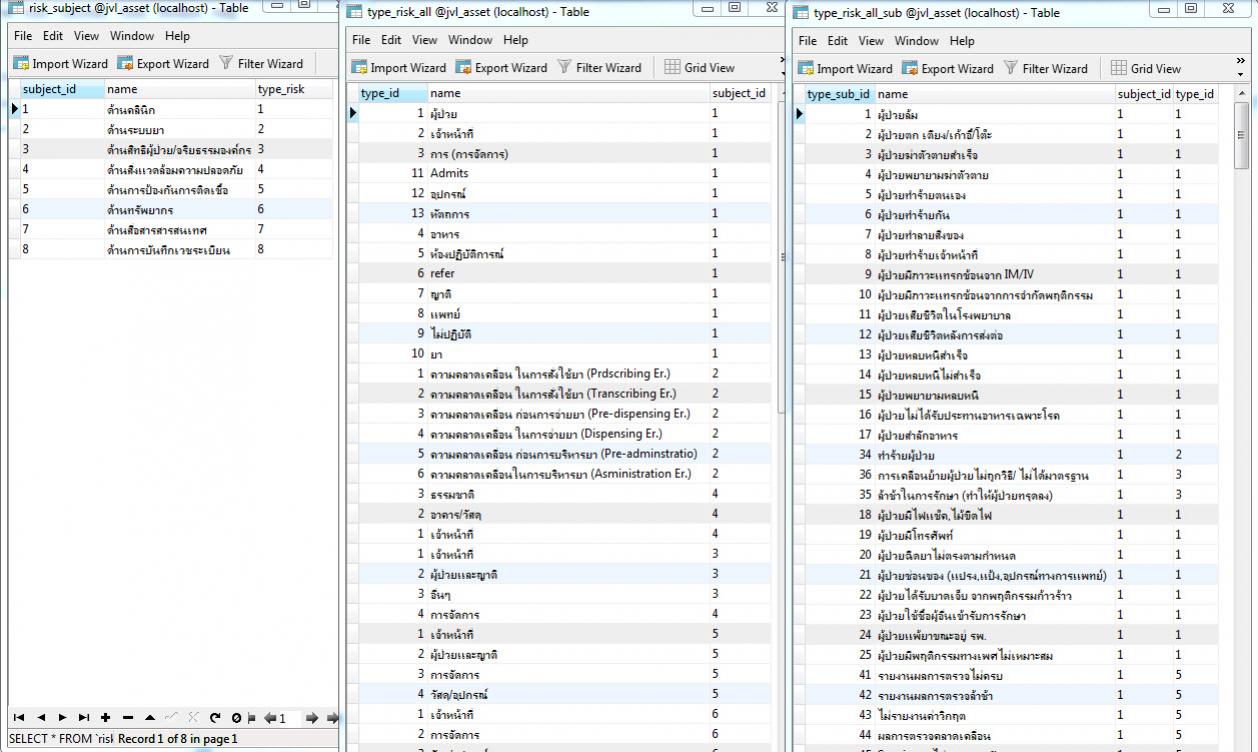Jump to last record in risk_subject navigator
The image size is (1258, 752).
click(84, 717)
